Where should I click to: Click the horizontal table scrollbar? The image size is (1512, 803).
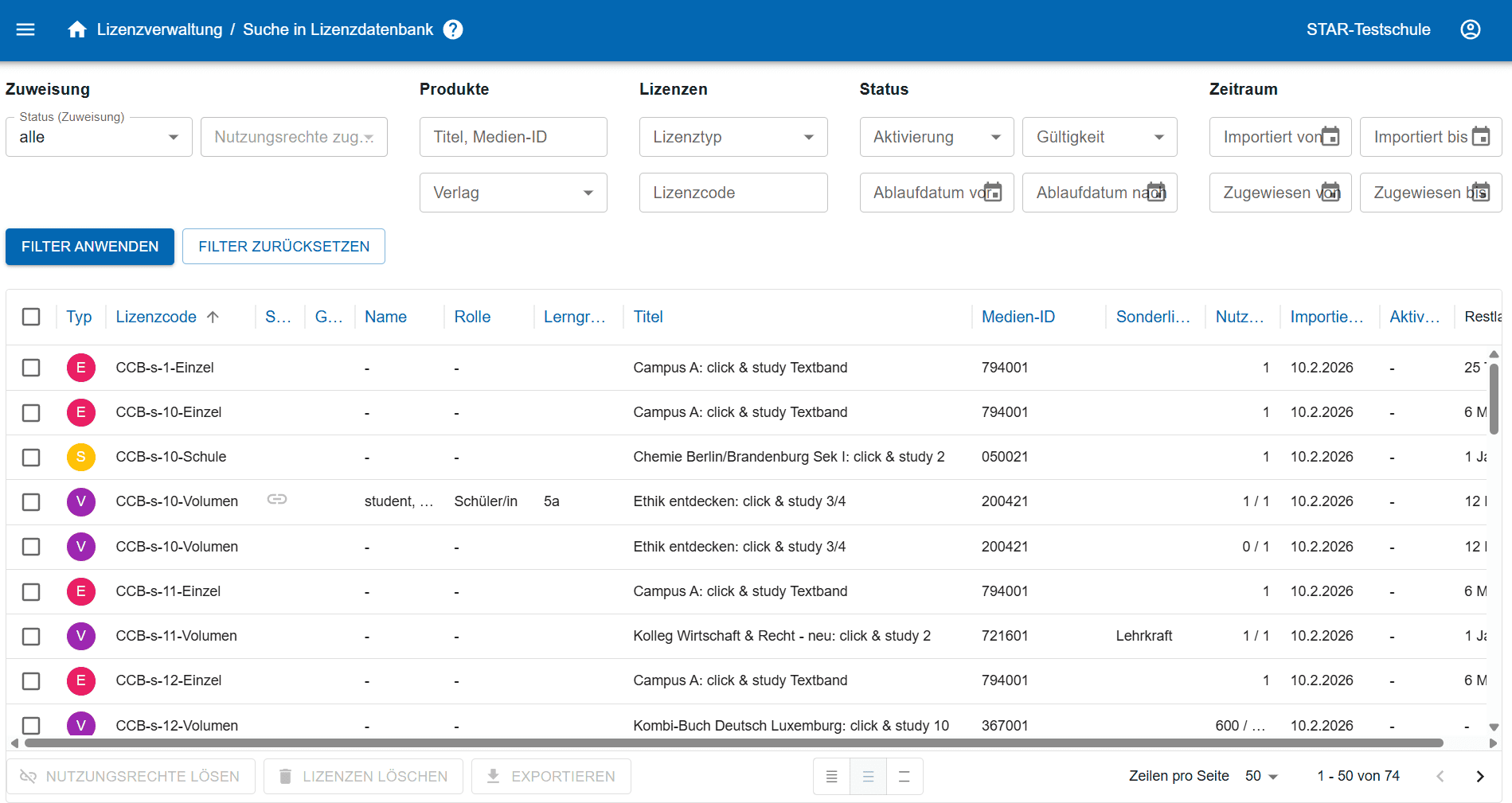pos(733,743)
